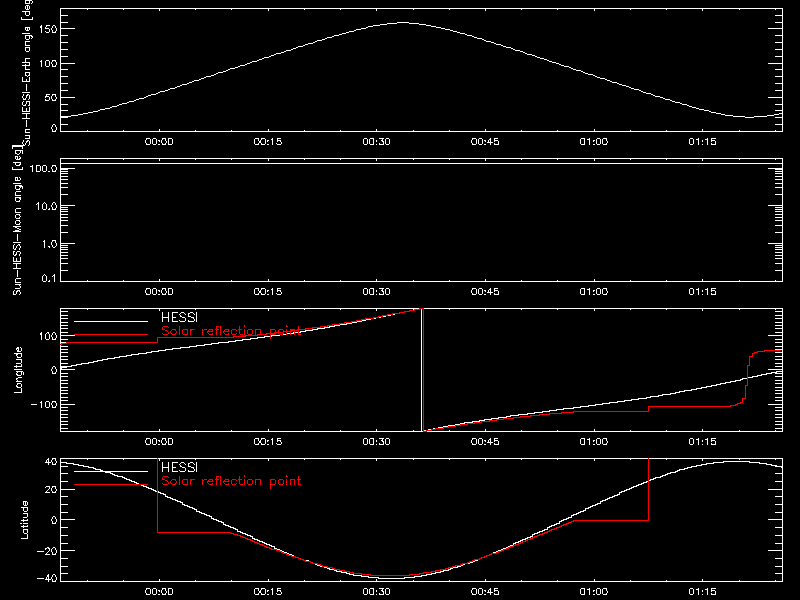This screenshot has height=600, width=800.
Task: Click the Sun-HESSI-Earth angle axis label
Action: pyautogui.click(x=27, y=71)
